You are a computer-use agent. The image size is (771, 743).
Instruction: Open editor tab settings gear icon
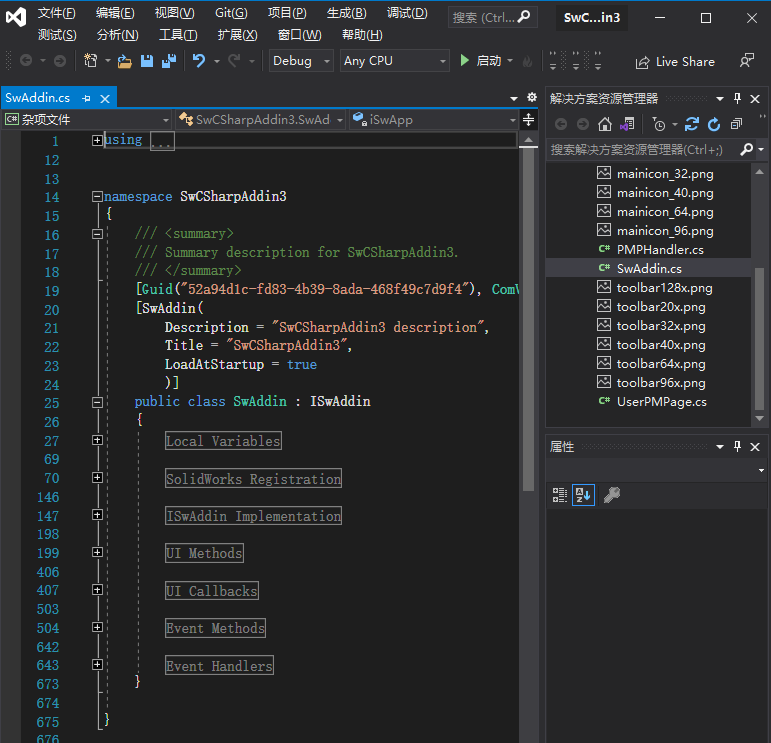point(532,97)
